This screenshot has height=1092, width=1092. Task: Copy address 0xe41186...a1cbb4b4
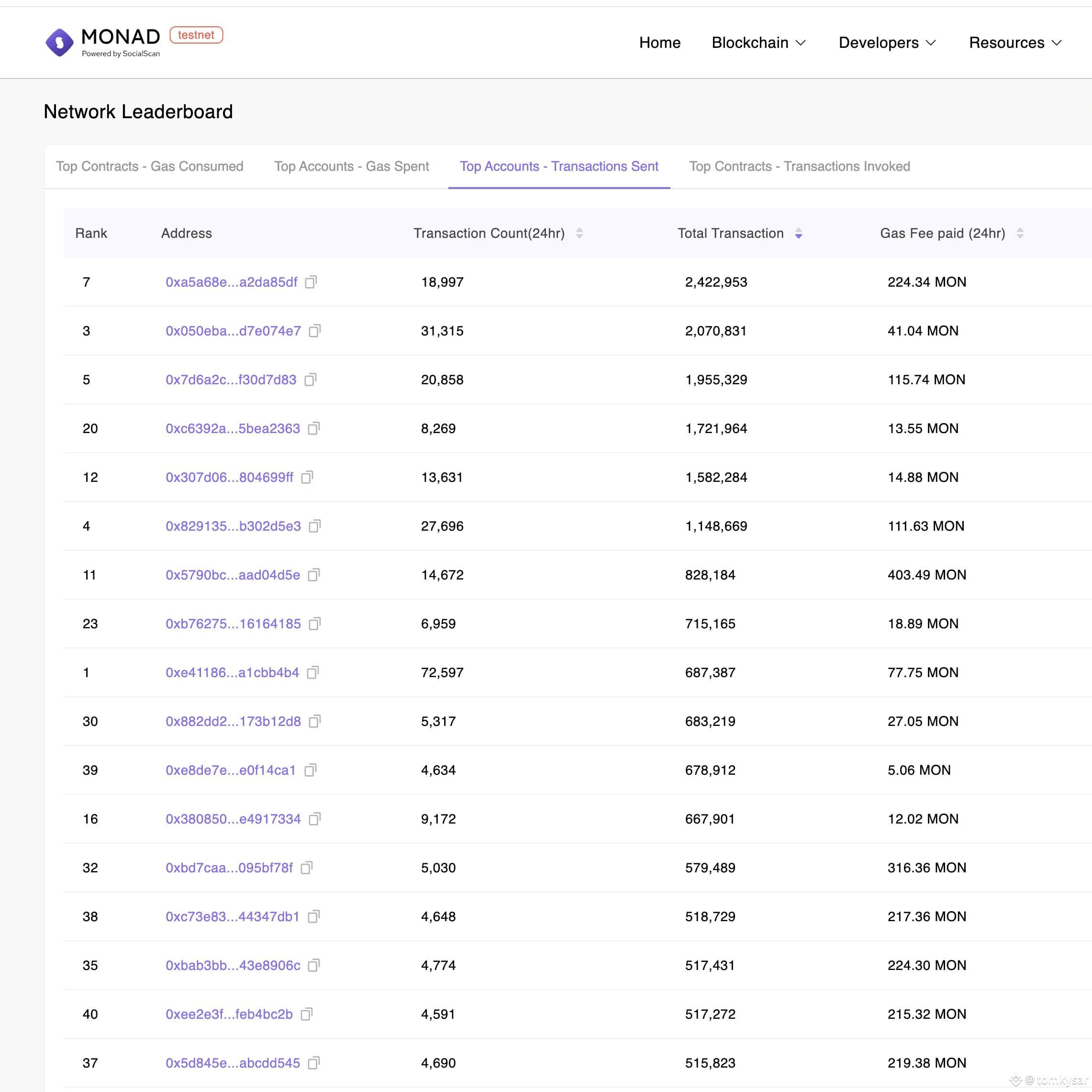pos(312,673)
